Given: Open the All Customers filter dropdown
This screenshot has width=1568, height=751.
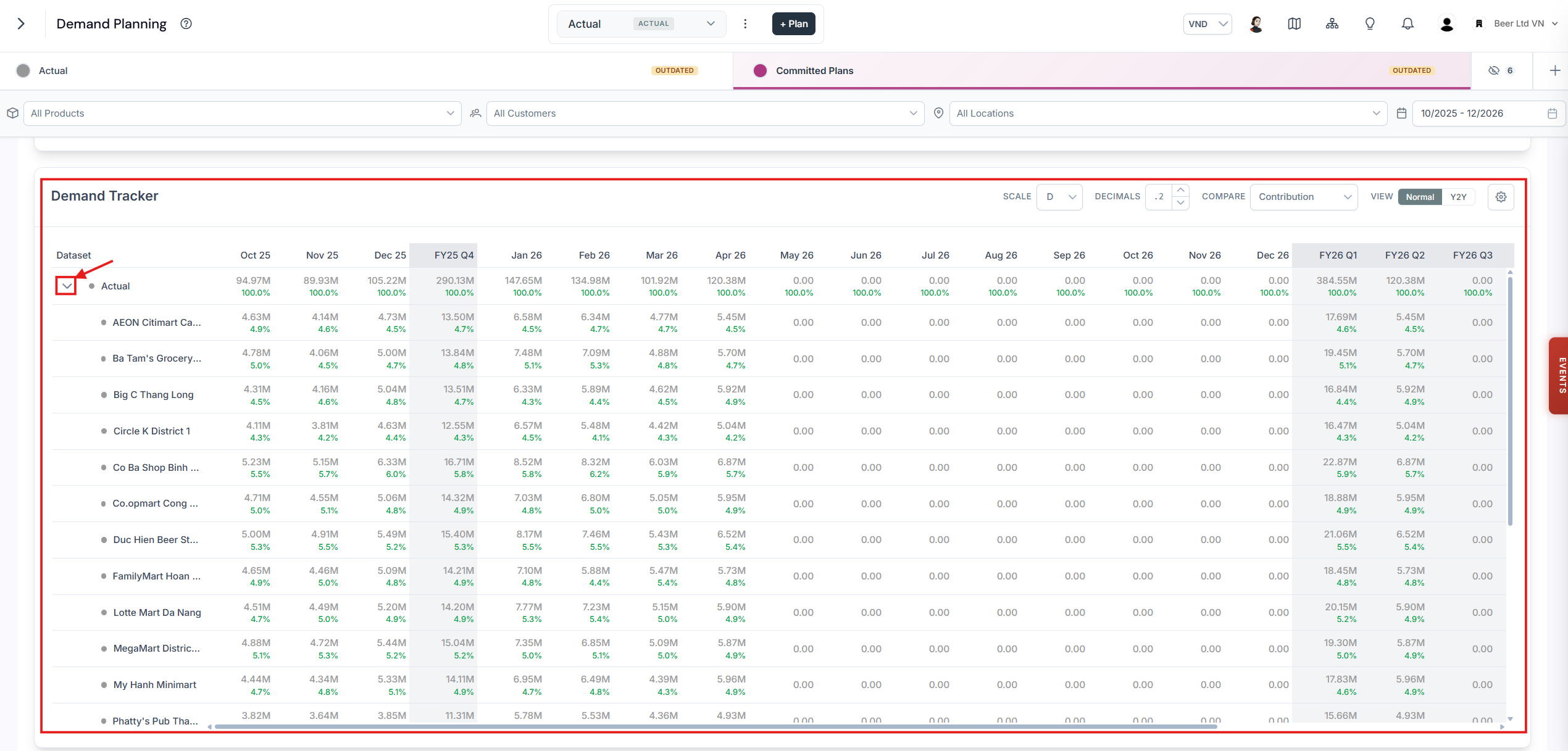Looking at the screenshot, I should point(706,113).
